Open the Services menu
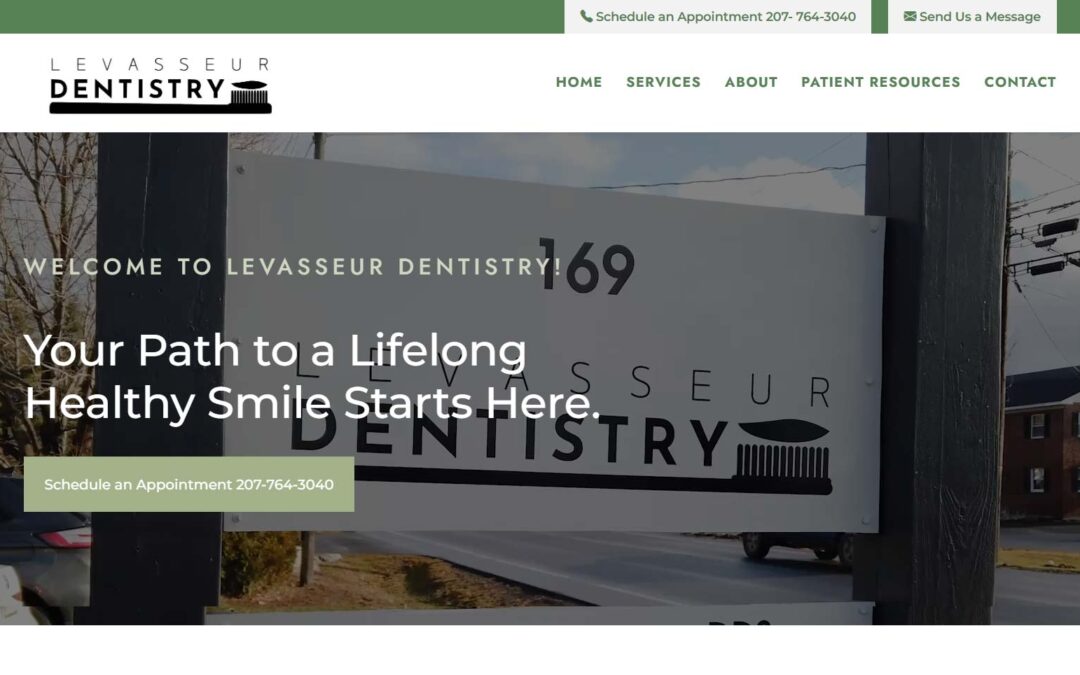Viewport: 1080px width, 675px height. 663,82
